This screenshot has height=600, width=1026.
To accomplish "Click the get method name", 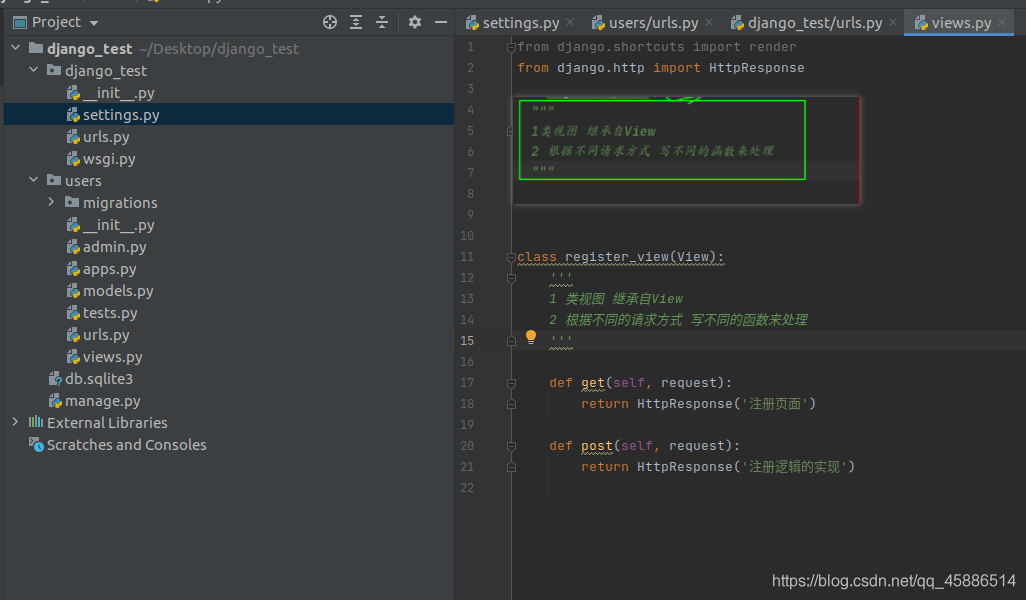I will (593, 383).
